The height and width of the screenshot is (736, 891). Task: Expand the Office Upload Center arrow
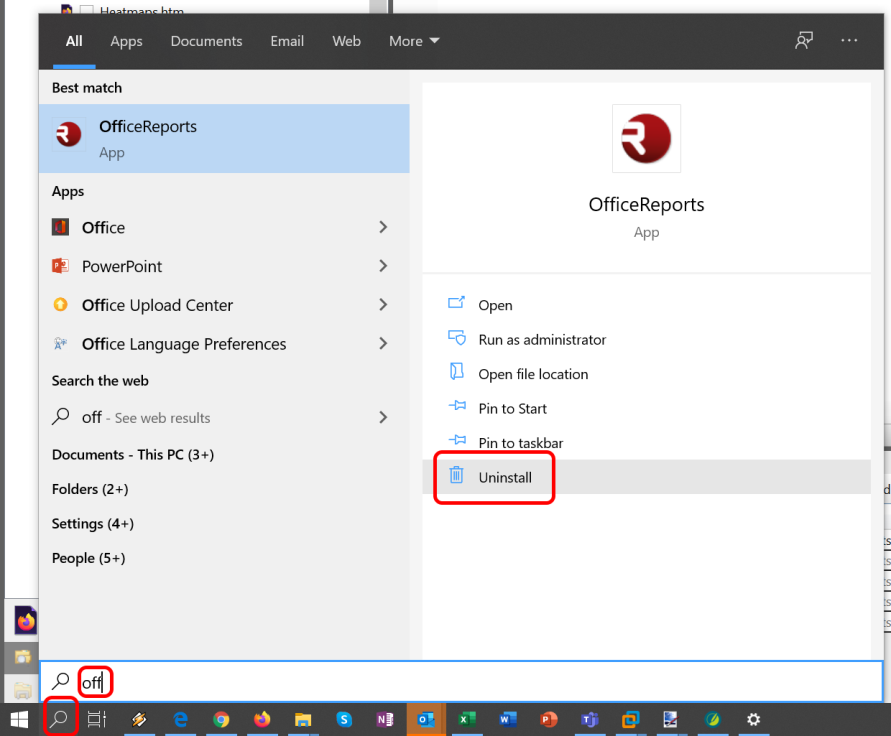(383, 305)
